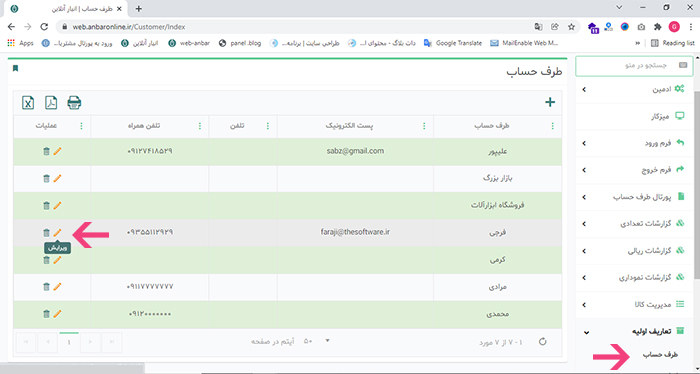
Task: Open Reading list
Action: click(x=673, y=43)
